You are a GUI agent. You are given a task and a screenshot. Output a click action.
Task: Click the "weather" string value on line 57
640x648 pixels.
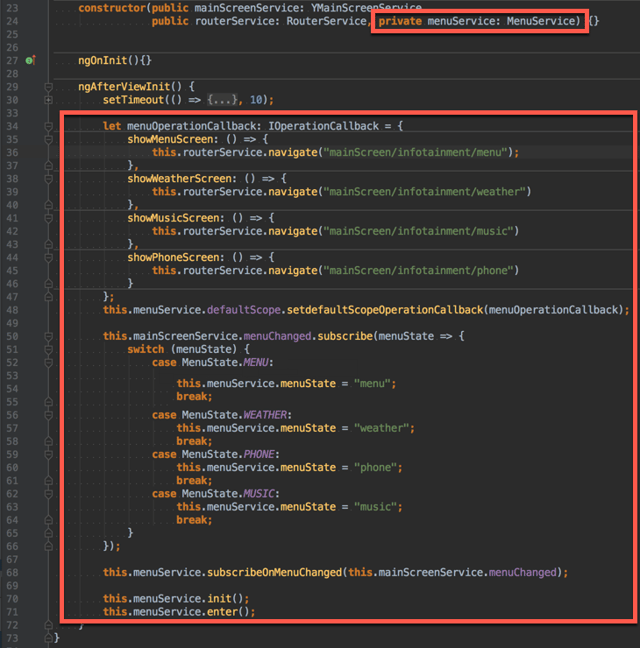click(x=381, y=428)
